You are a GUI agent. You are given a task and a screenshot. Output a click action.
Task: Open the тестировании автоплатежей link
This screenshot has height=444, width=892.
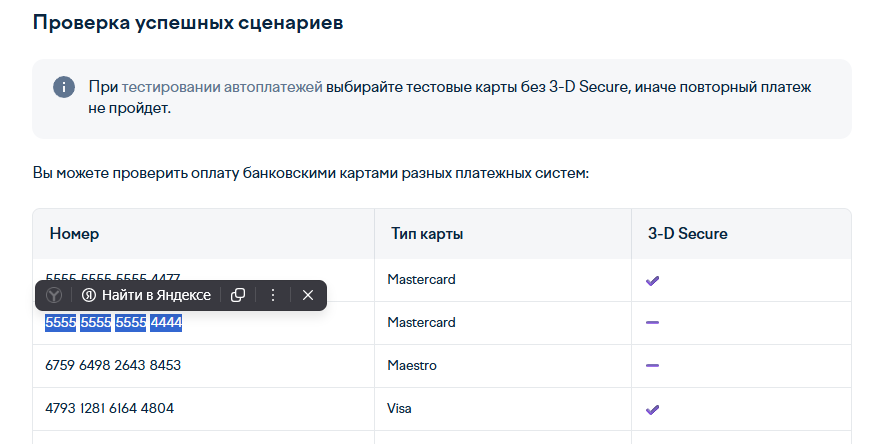tap(222, 87)
